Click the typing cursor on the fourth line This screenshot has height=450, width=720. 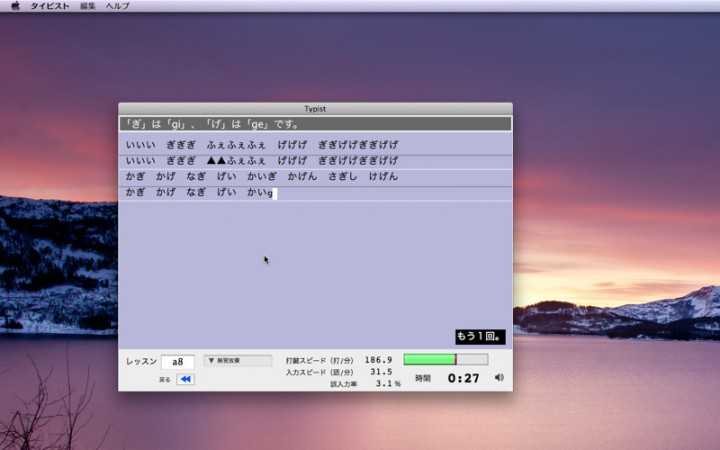click(274, 193)
